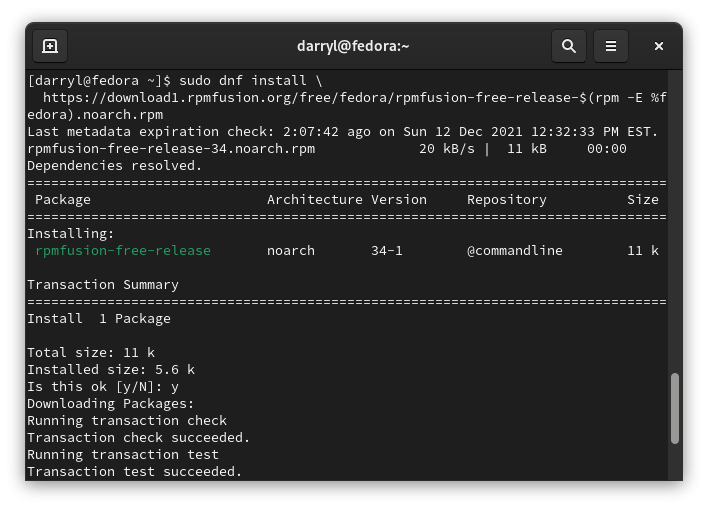Click the rpmfusion-free-release-34.noarch.rpm download line
Screen dimensions: 708x509
[327, 149]
